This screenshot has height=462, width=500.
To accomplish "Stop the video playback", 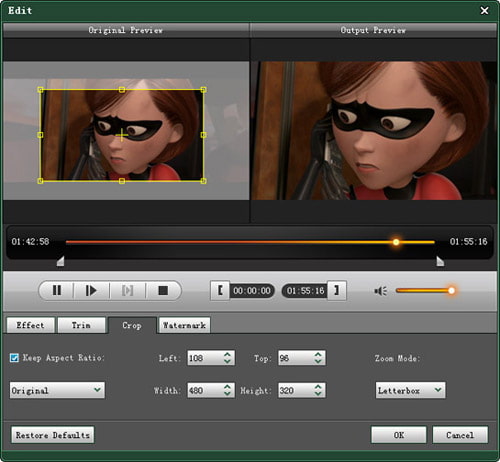I will pyautogui.click(x=163, y=291).
